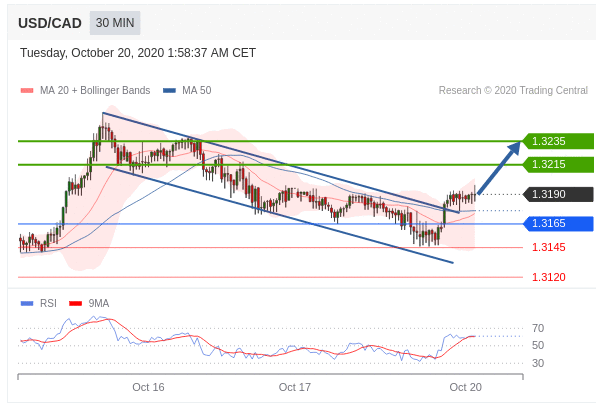The width and height of the screenshot is (596, 409).
Task: Toggle MA 20 + Bollinger Bands legend label
Action: (95, 90)
